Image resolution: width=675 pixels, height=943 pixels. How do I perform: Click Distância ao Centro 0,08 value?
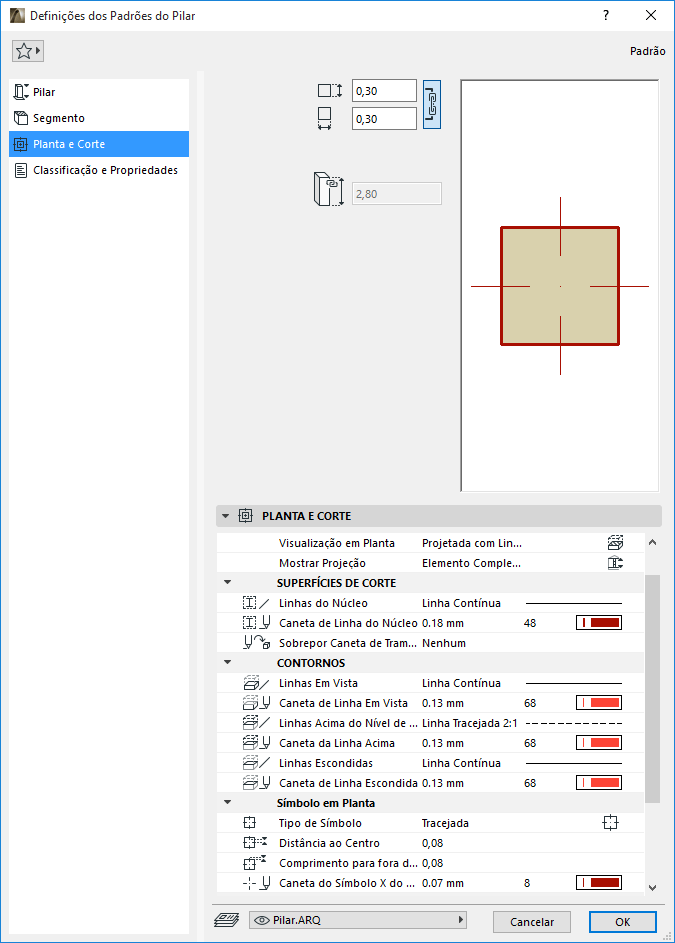(x=433, y=843)
